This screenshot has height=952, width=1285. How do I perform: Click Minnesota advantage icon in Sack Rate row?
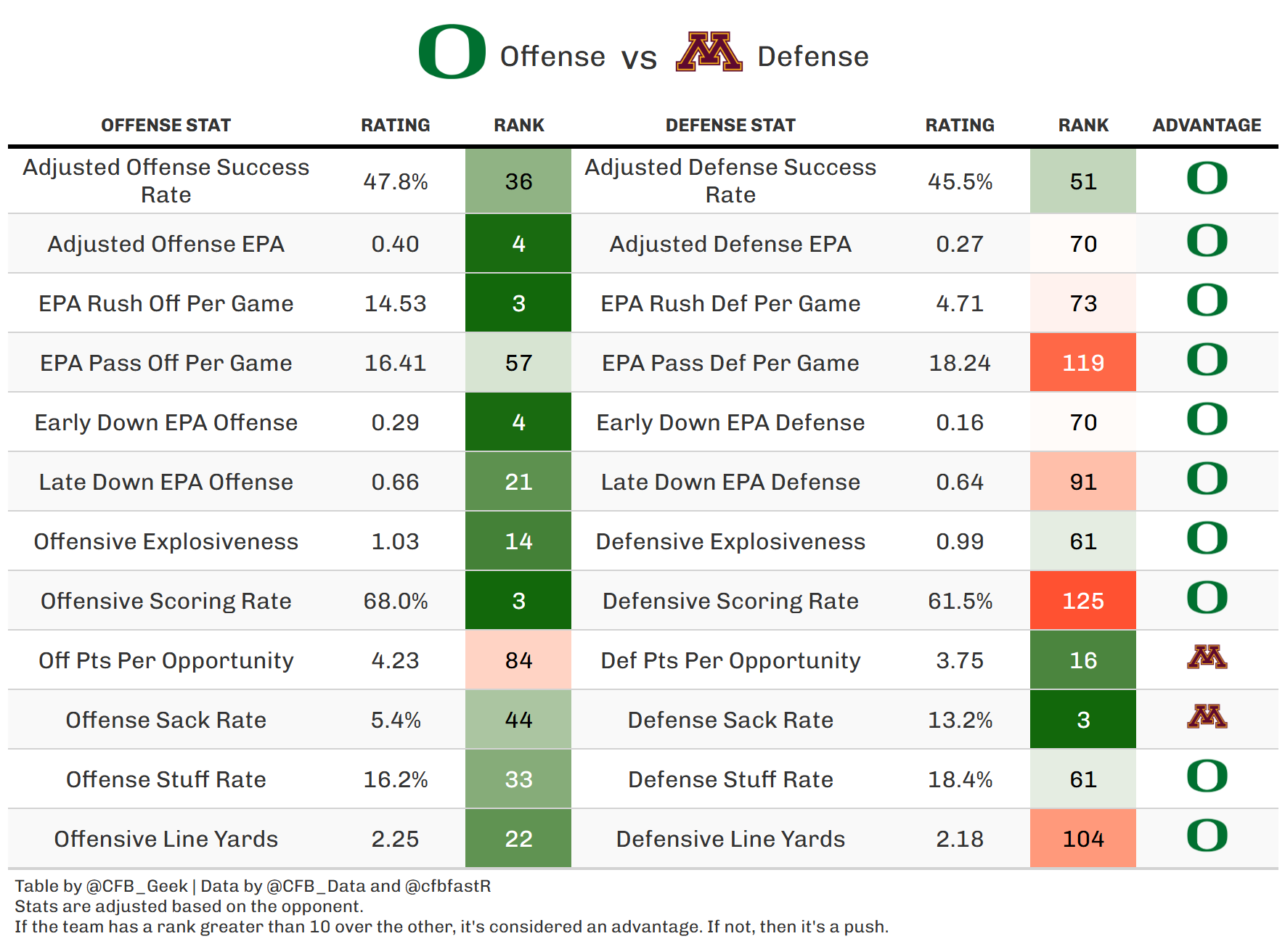1207,717
